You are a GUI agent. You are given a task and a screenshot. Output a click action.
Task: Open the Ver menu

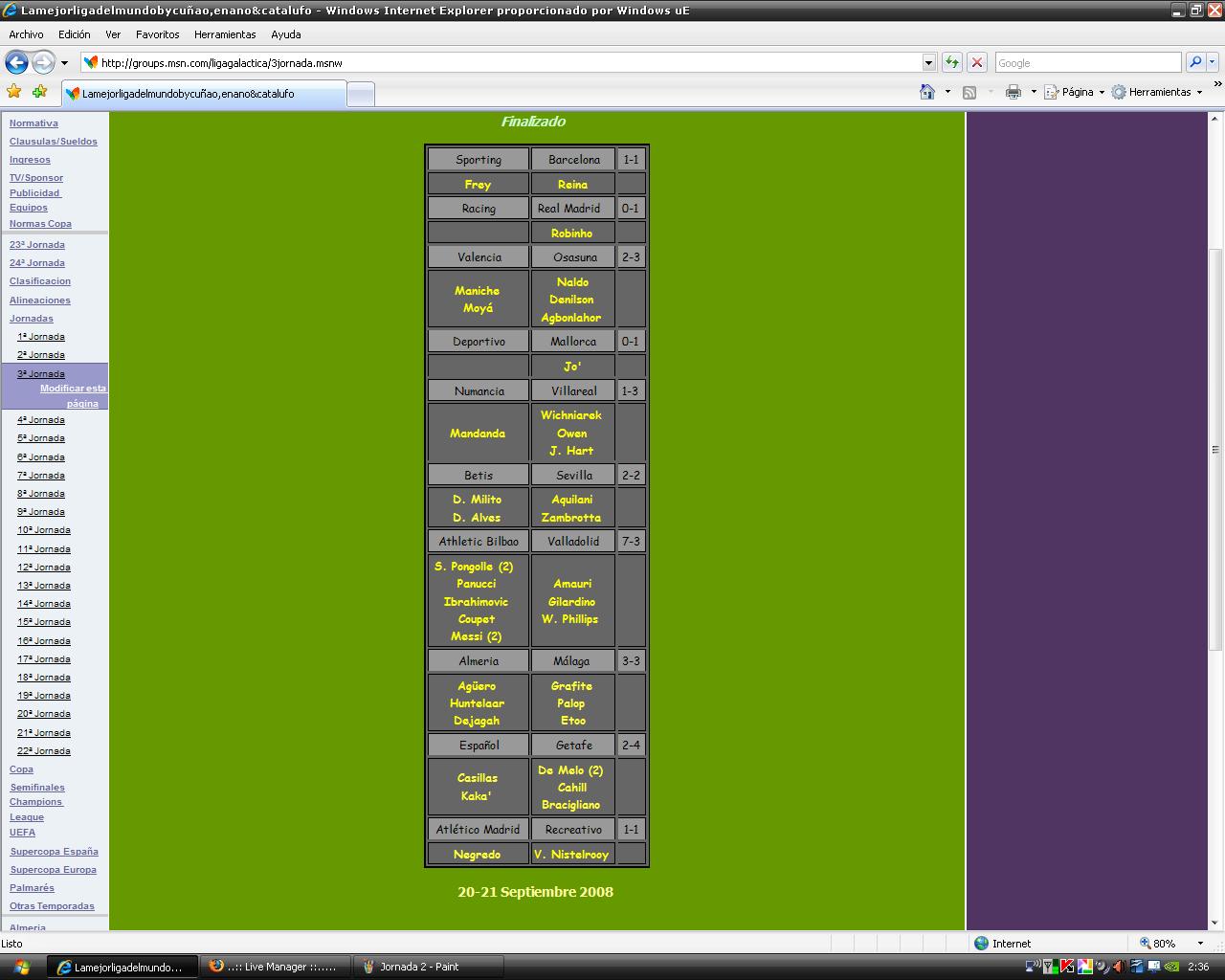113,34
